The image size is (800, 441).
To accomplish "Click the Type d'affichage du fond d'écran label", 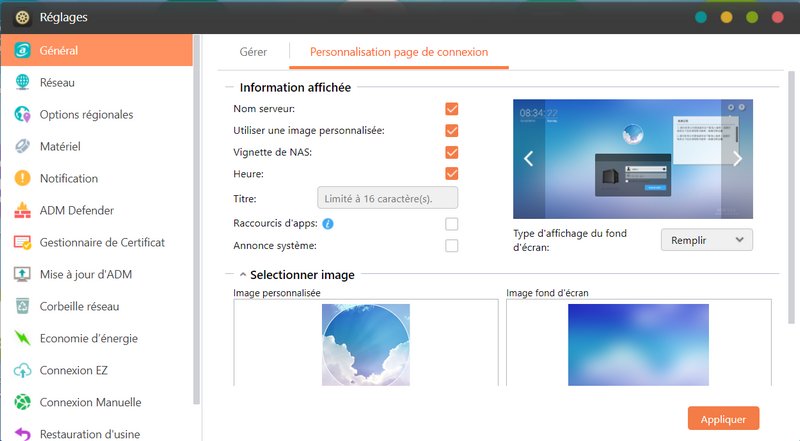I will pos(570,240).
